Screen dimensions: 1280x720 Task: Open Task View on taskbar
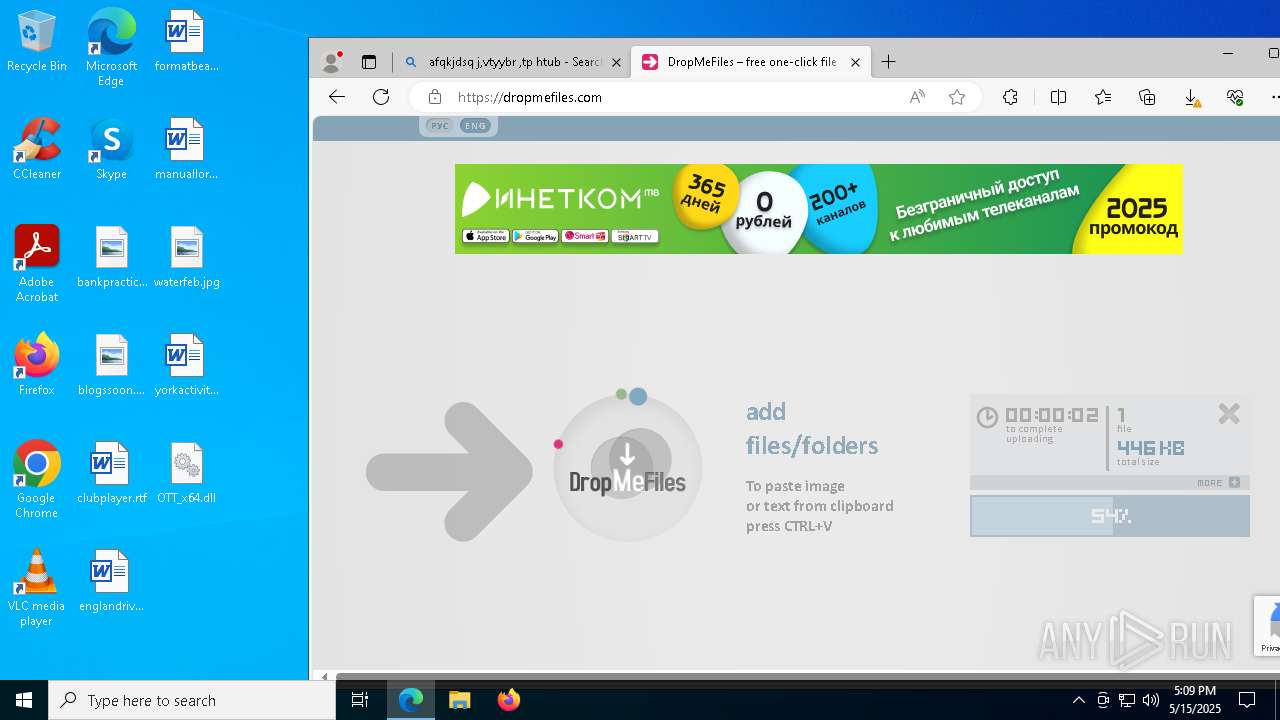tap(360, 700)
